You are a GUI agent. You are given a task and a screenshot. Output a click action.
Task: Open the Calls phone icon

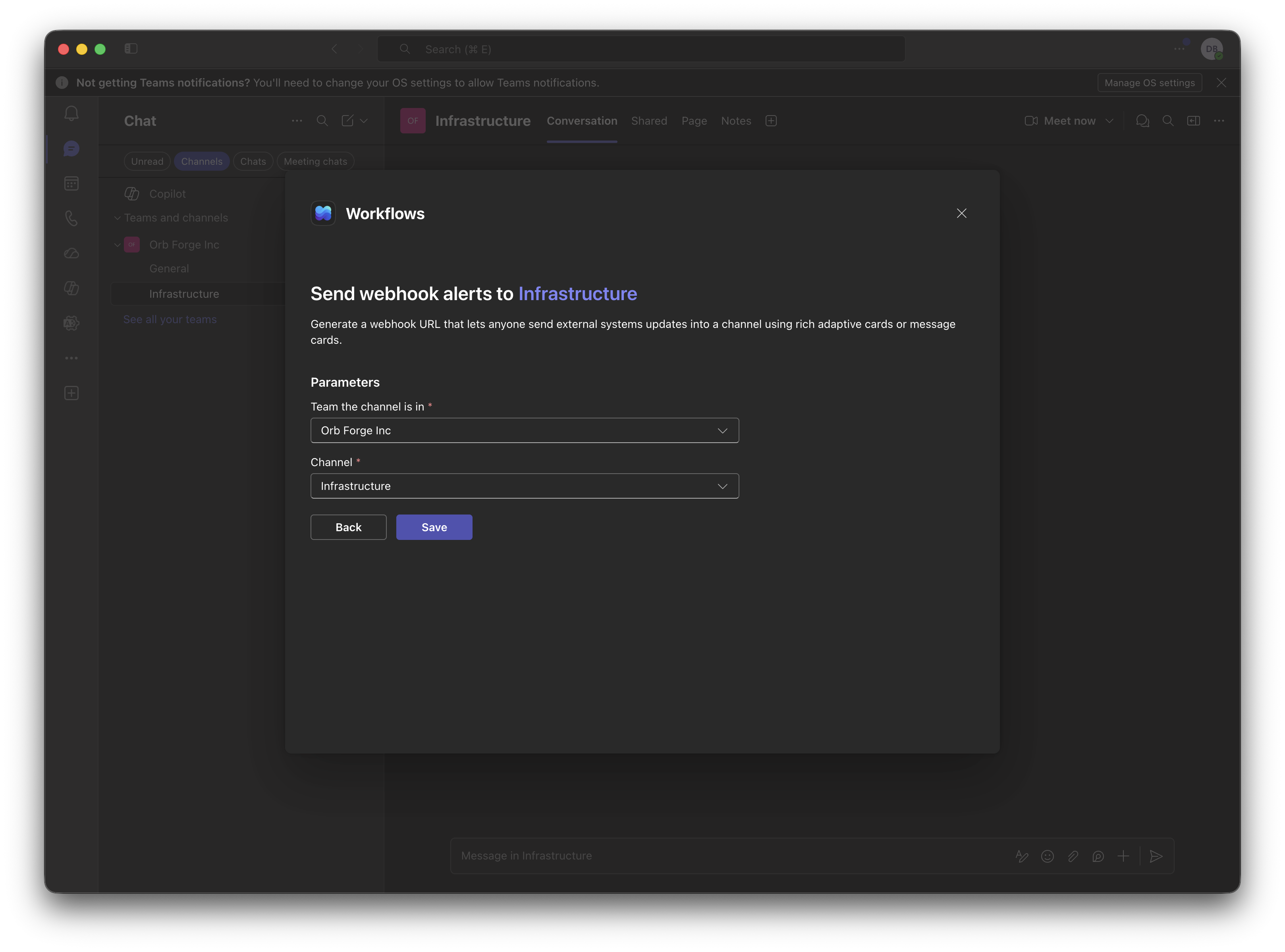pyautogui.click(x=71, y=218)
